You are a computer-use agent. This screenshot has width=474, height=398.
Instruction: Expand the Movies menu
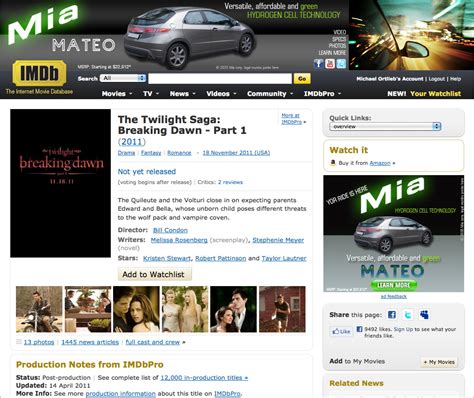(x=117, y=94)
